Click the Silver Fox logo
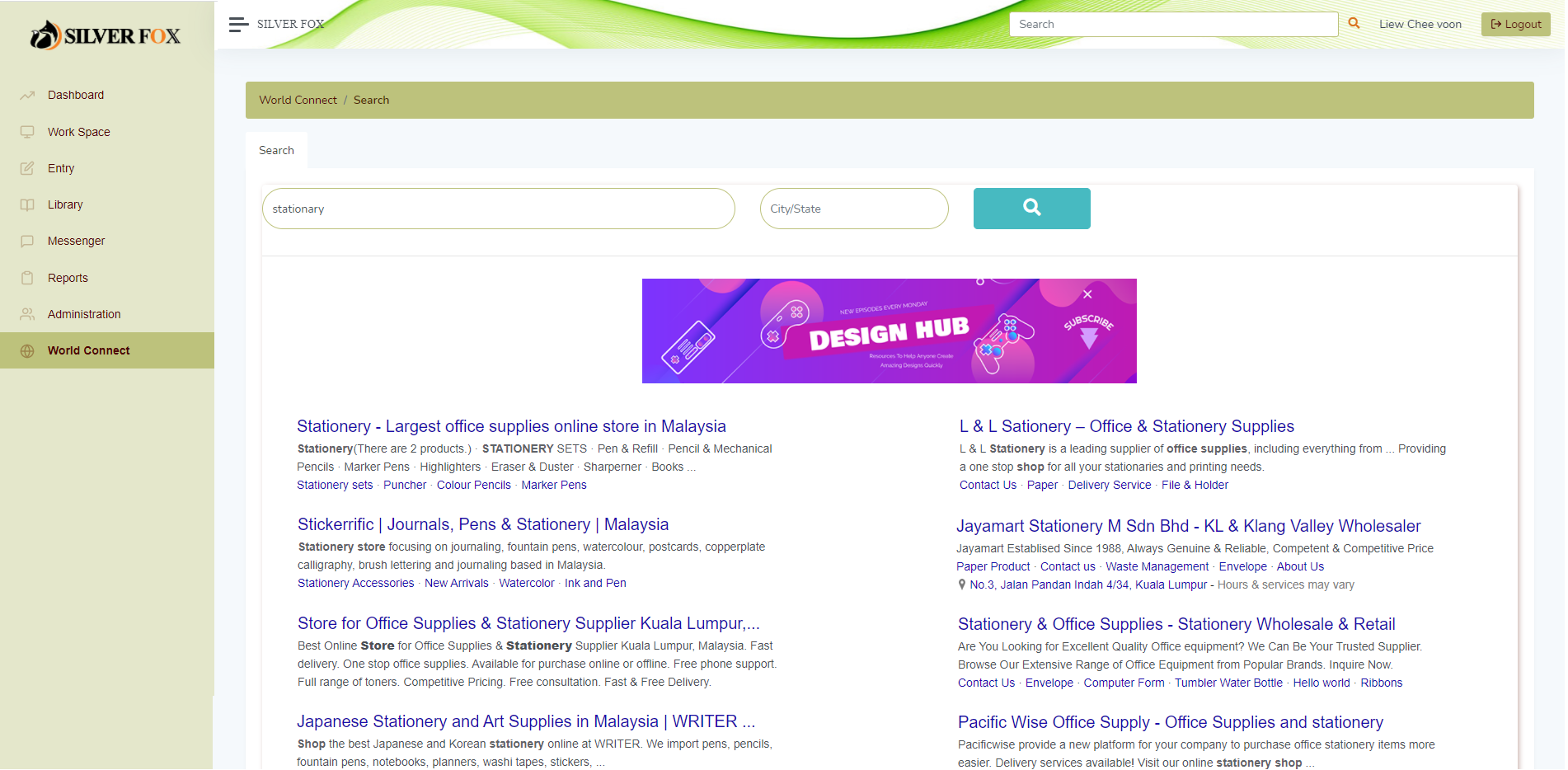1568x770 pixels. [106, 35]
